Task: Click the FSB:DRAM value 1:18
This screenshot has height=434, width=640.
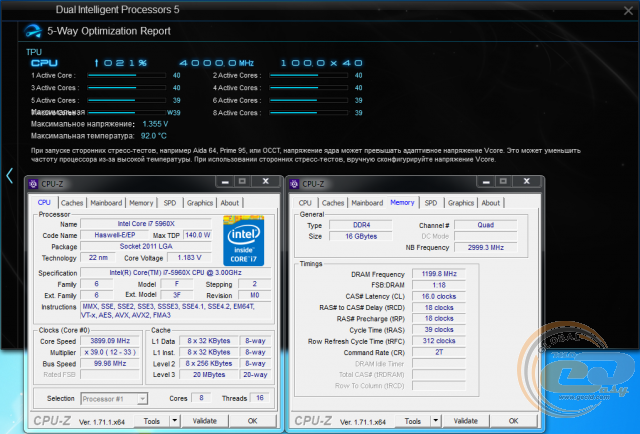Action: click(x=439, y=285)
